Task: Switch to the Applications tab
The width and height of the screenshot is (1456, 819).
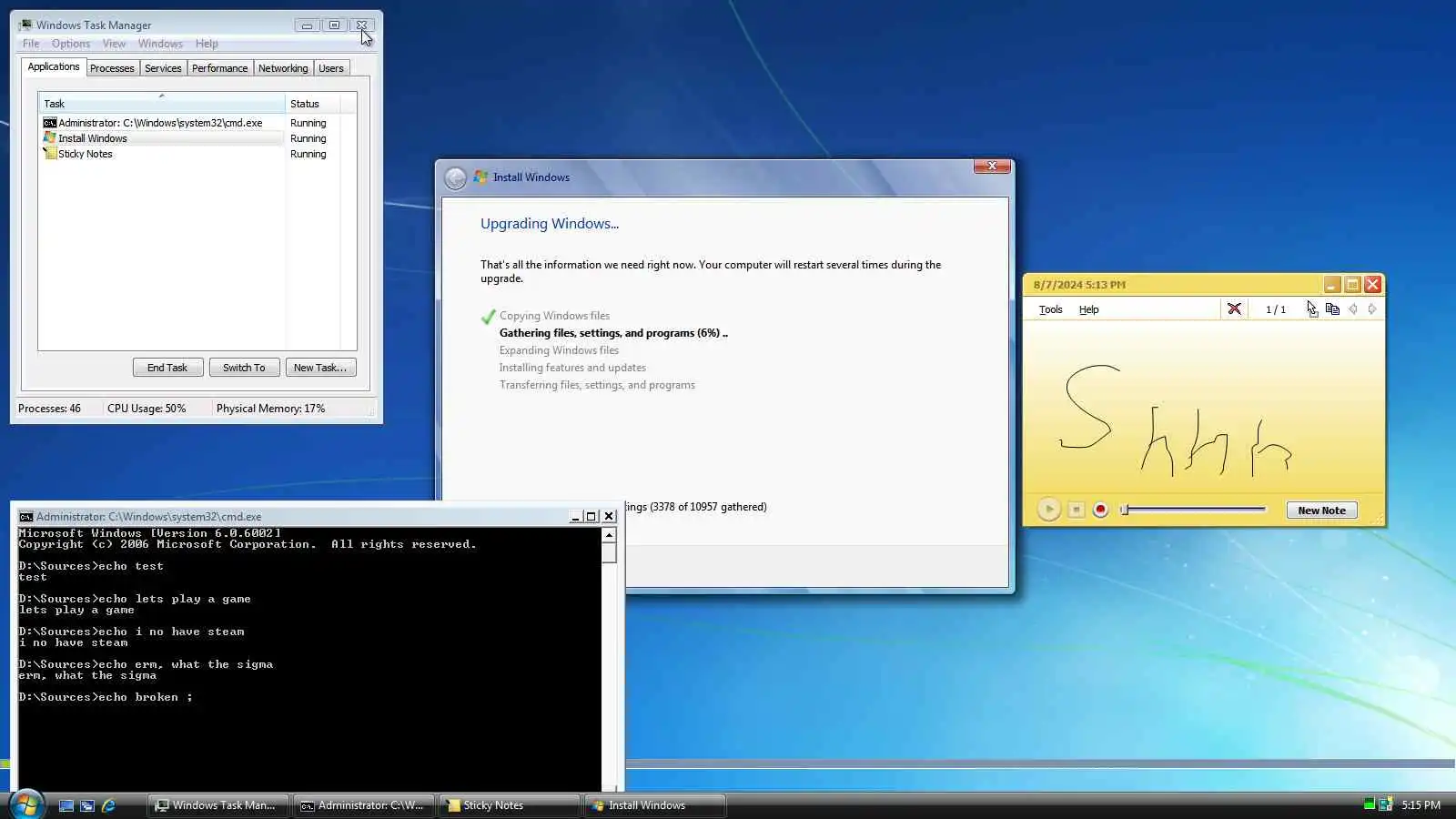Action: pyautogui.click(x=54, y=66)
